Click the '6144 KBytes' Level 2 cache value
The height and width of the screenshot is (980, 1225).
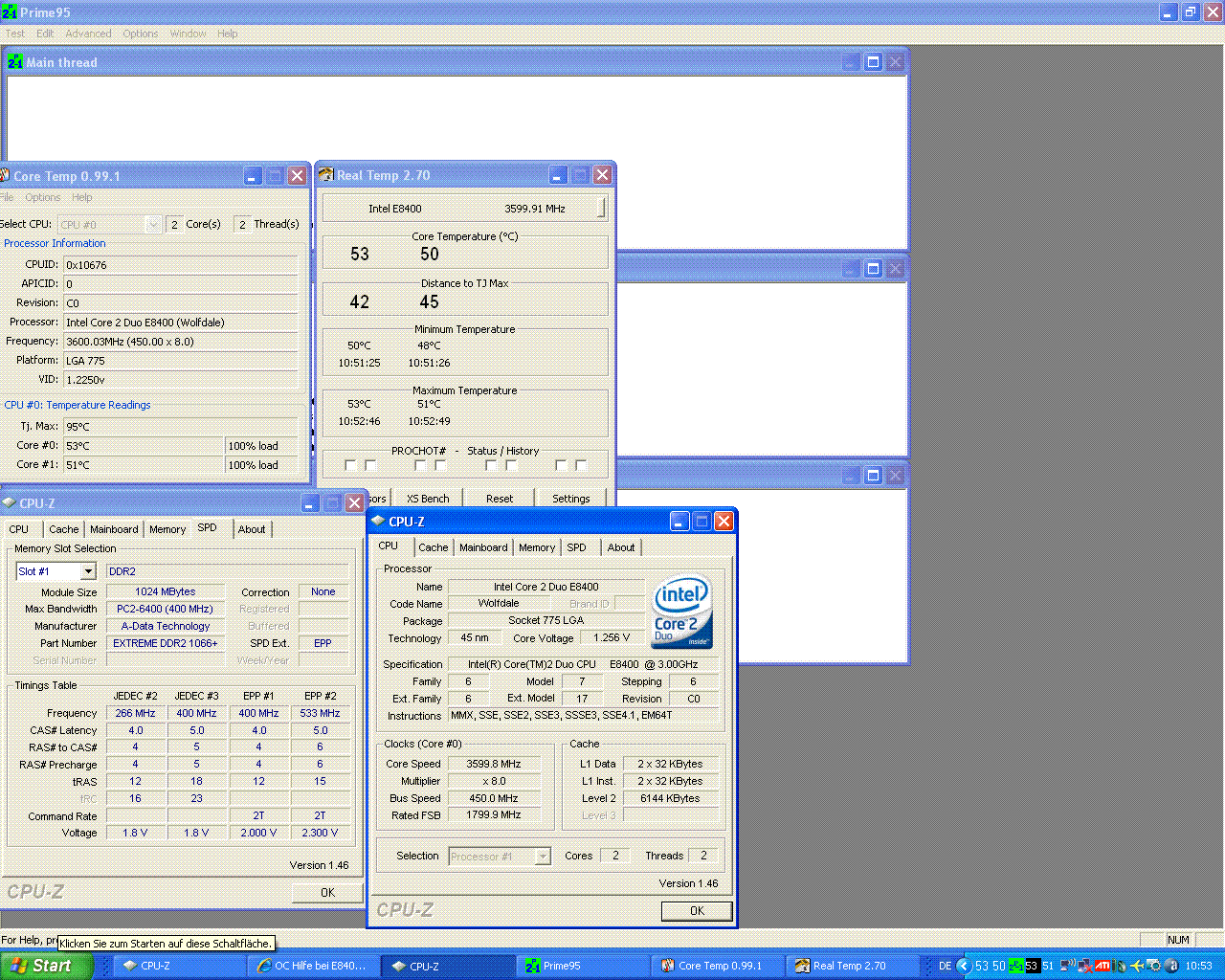coord(670,798)
